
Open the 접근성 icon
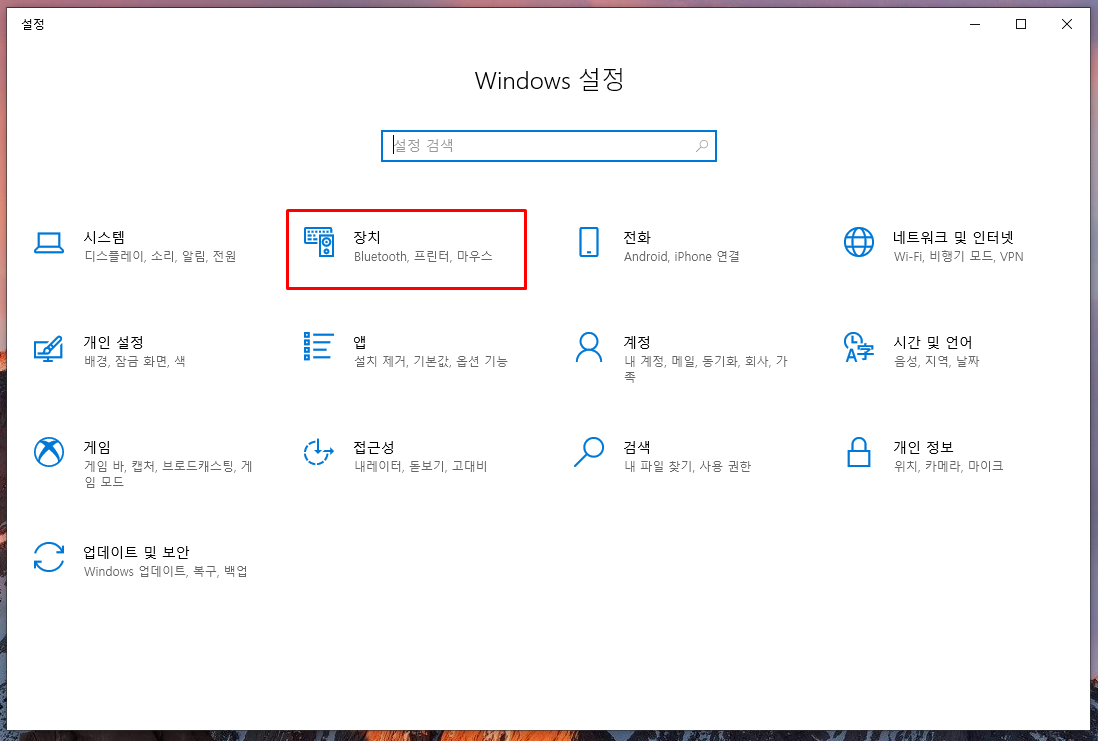coord(319,452)
